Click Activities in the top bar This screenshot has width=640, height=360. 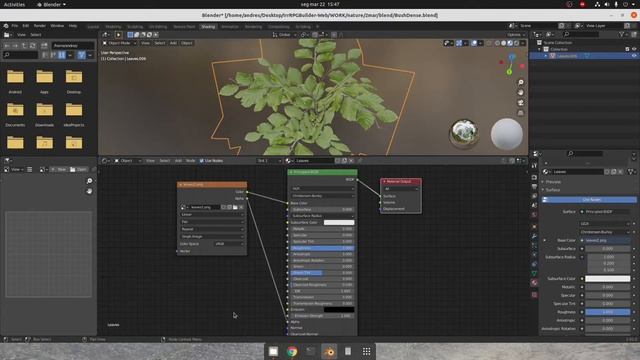14,4
